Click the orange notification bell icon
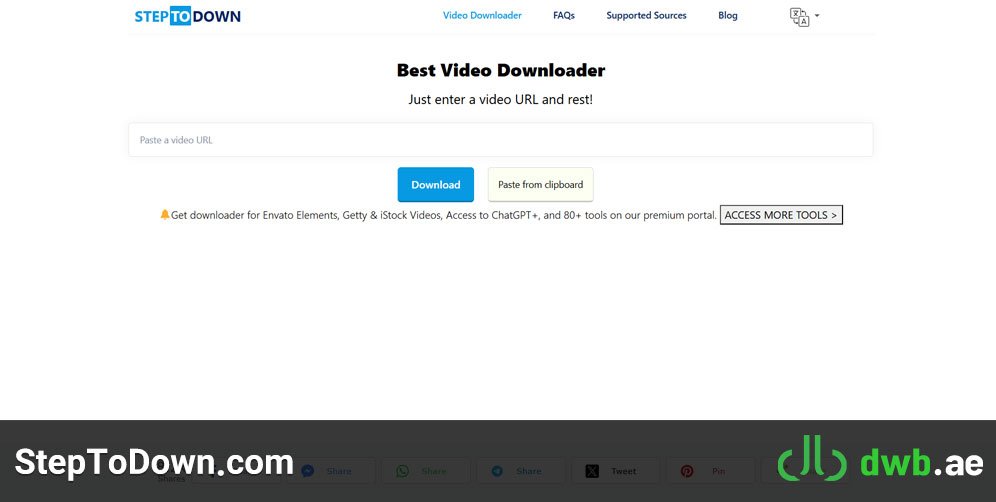Viewport: 996px width, 502px height. (x=165, y=215)
